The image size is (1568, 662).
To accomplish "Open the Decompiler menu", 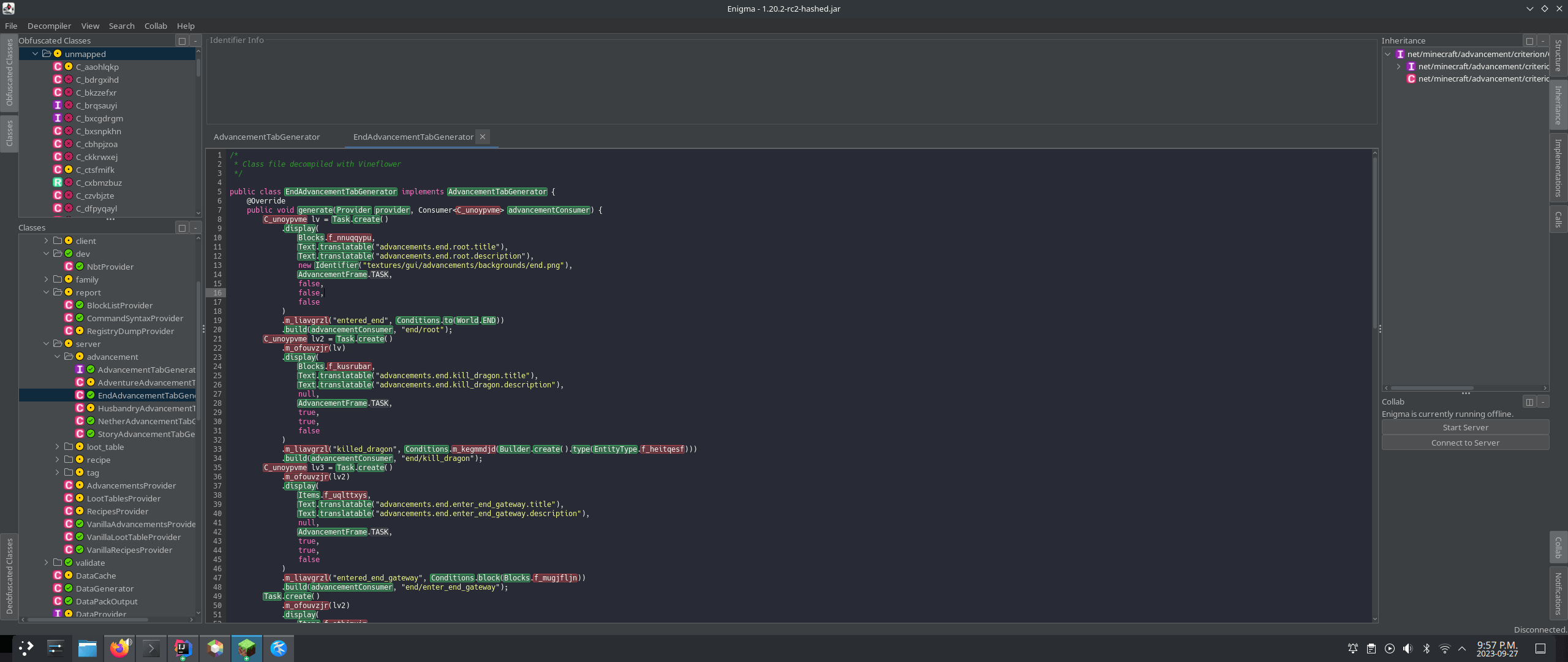I will (49, 26).
